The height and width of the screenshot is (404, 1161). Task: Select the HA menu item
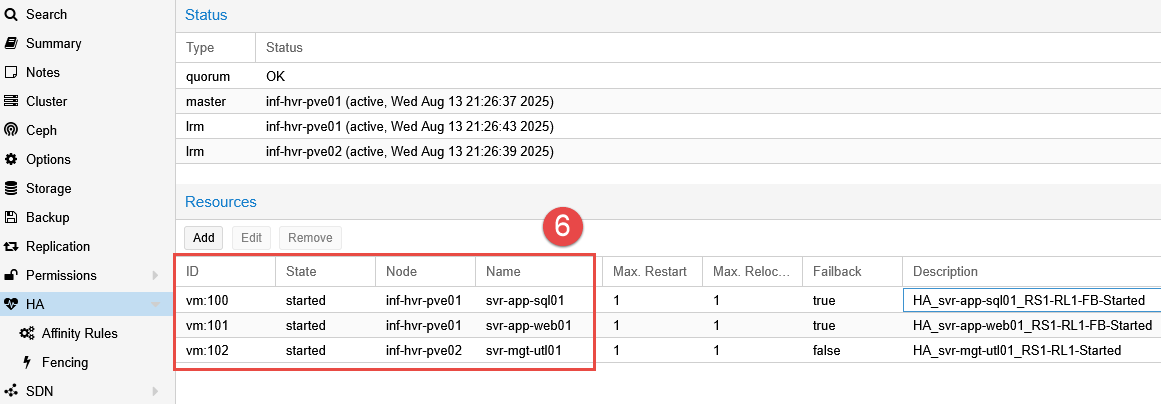[x=36, y=304]
